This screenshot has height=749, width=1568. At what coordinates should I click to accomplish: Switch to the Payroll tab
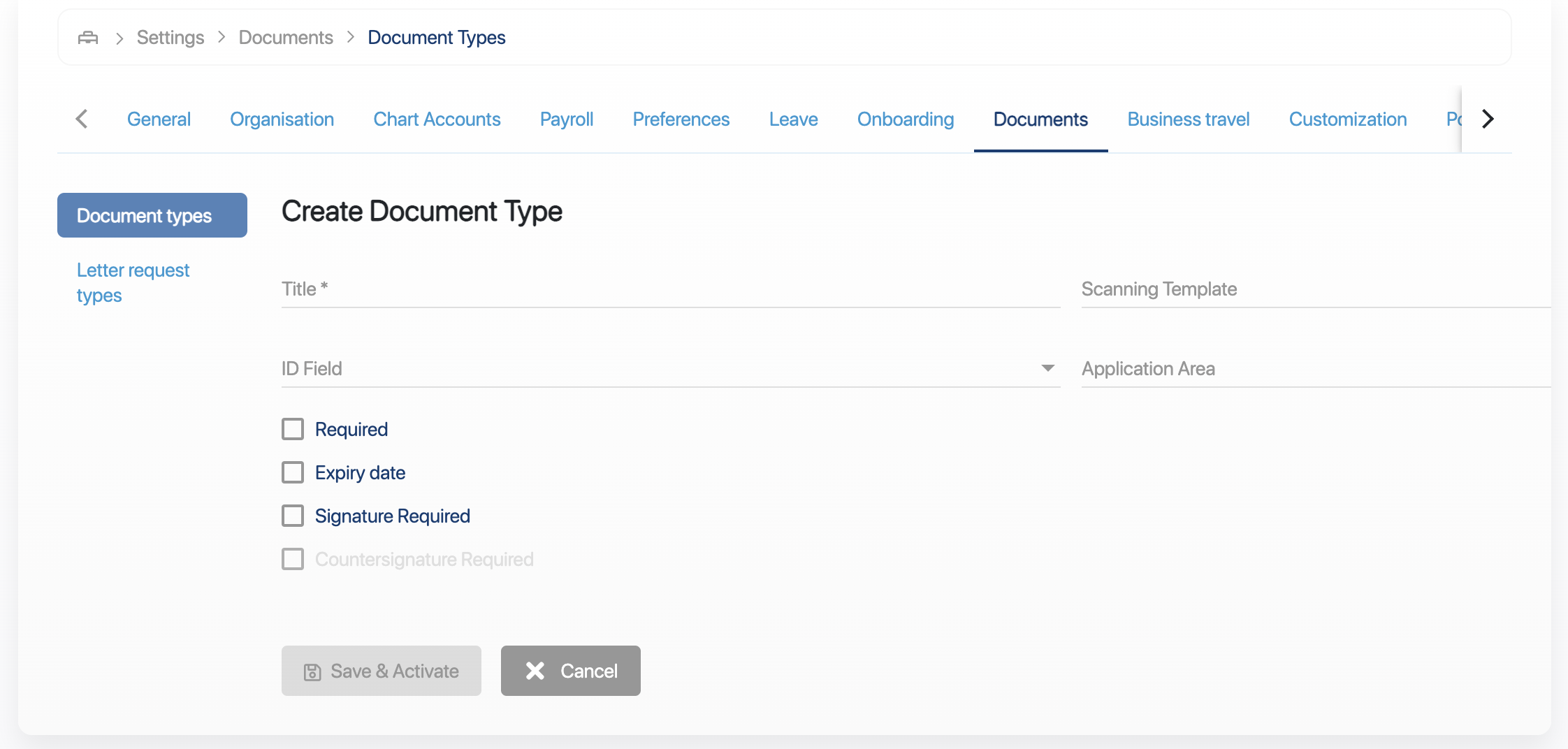(x=566, y=119)
